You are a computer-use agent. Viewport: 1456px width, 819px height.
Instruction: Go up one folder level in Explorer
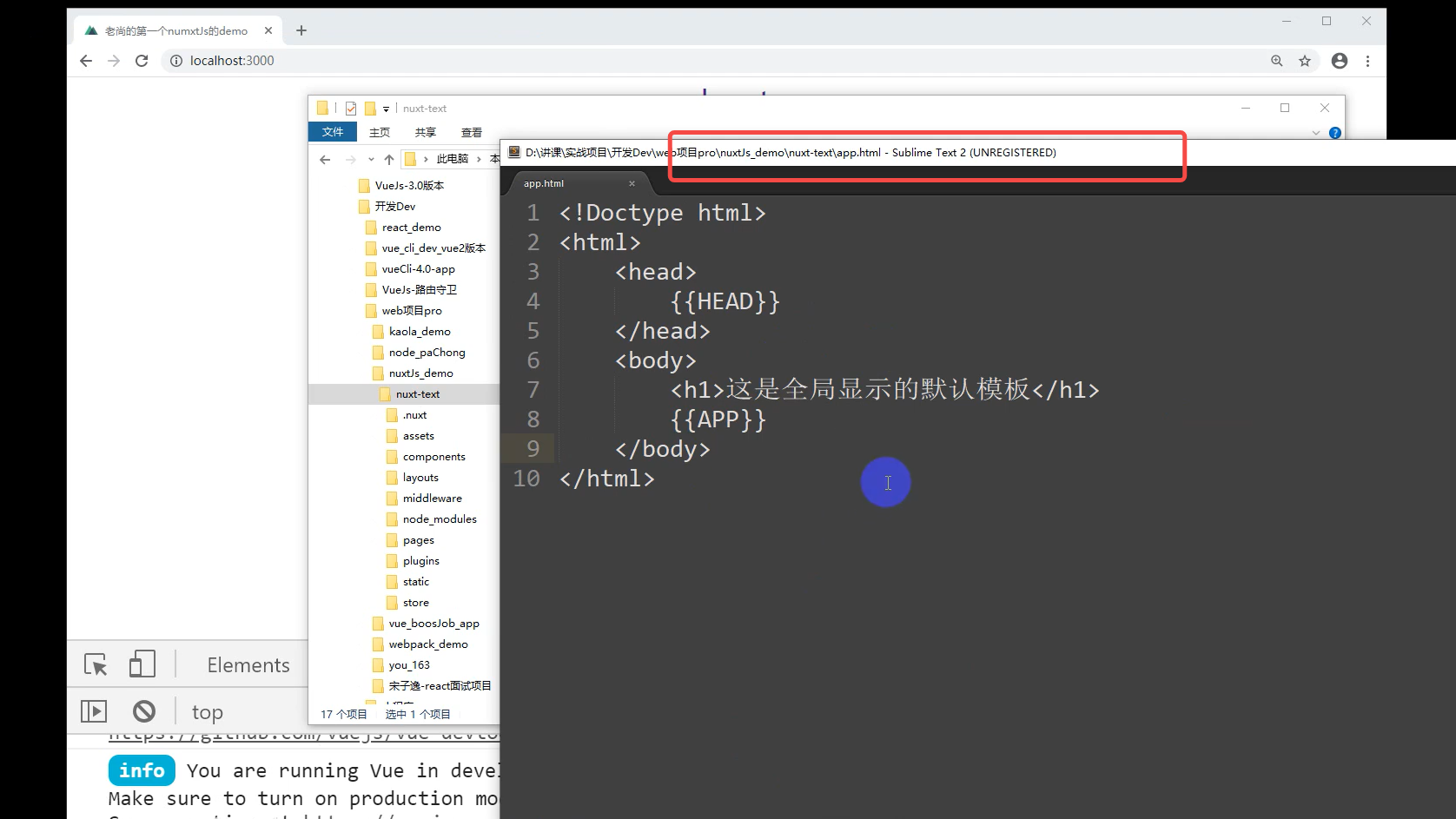pyautogui.click(x=388, y=159)
